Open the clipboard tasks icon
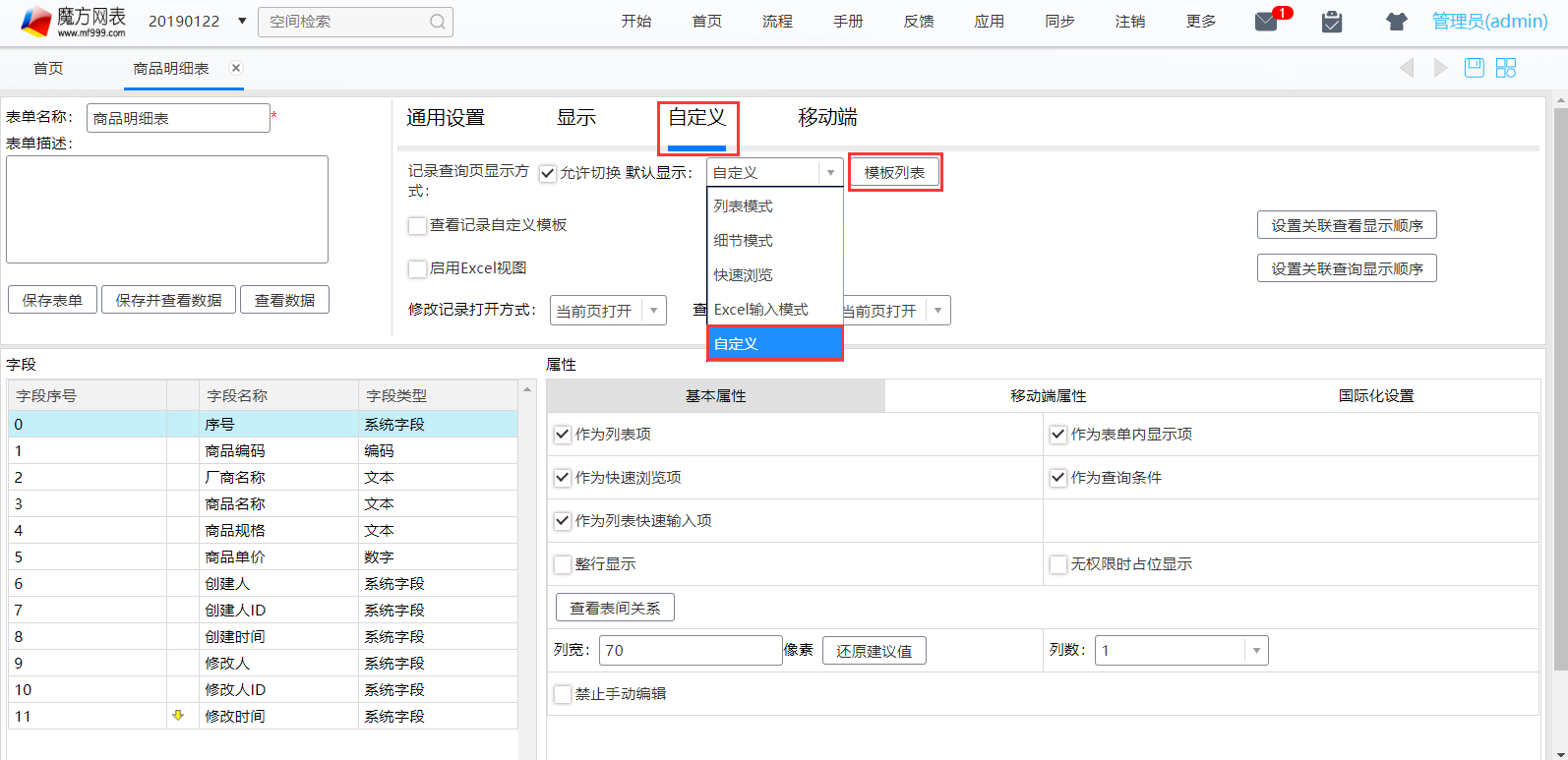Screen dimensions: 1568x760 pos(1332,22)
